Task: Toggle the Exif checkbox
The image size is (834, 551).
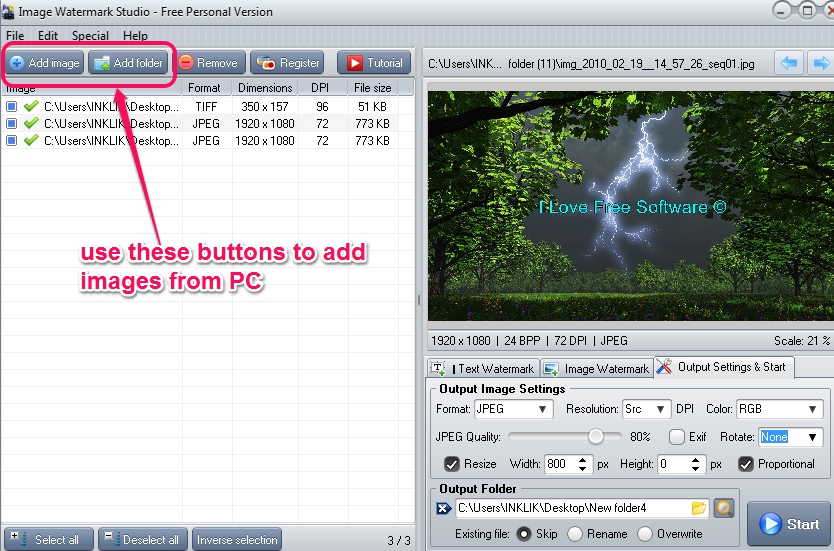Action: point(677,437)
